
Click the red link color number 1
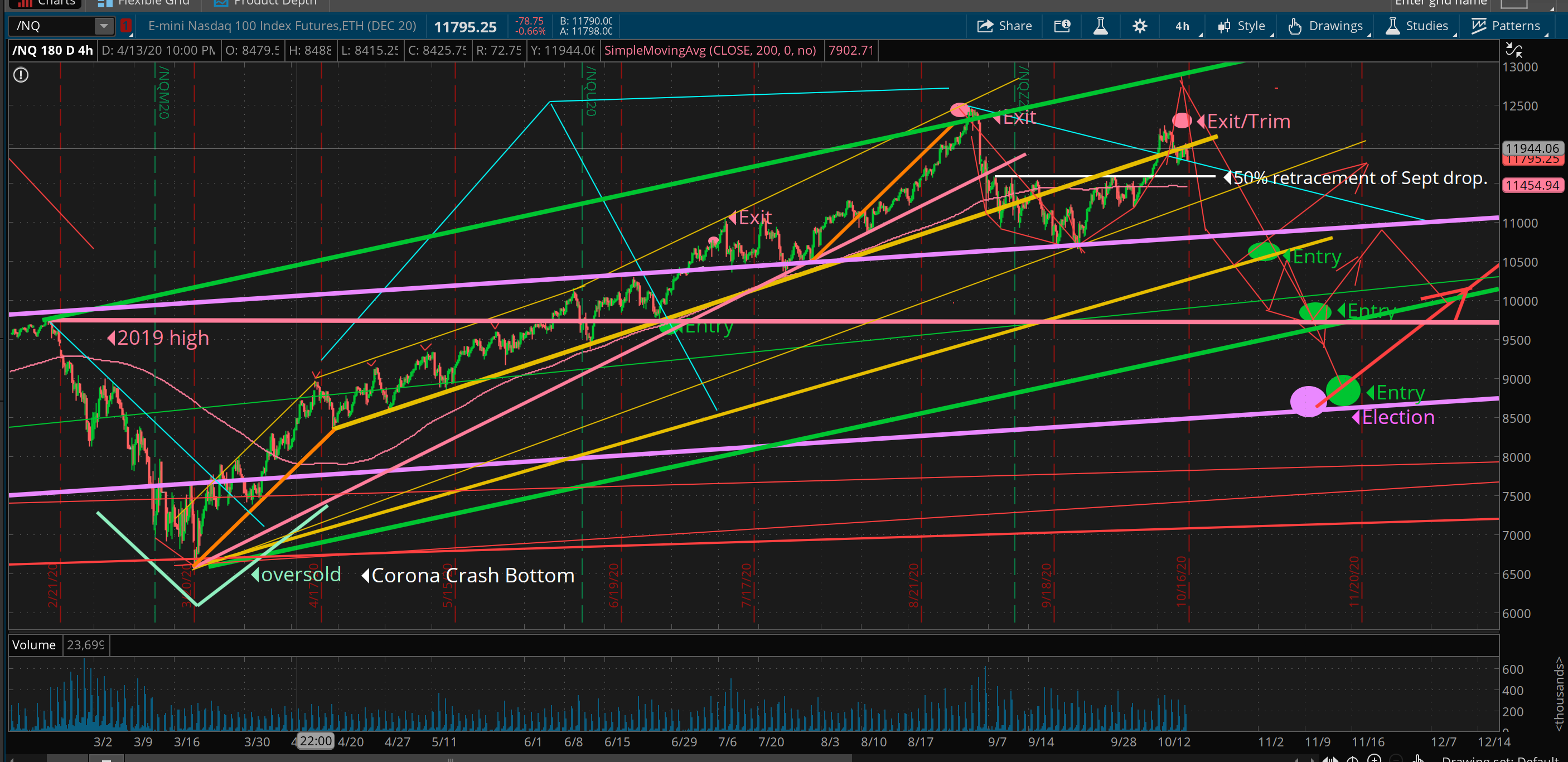tap(126, 26)
